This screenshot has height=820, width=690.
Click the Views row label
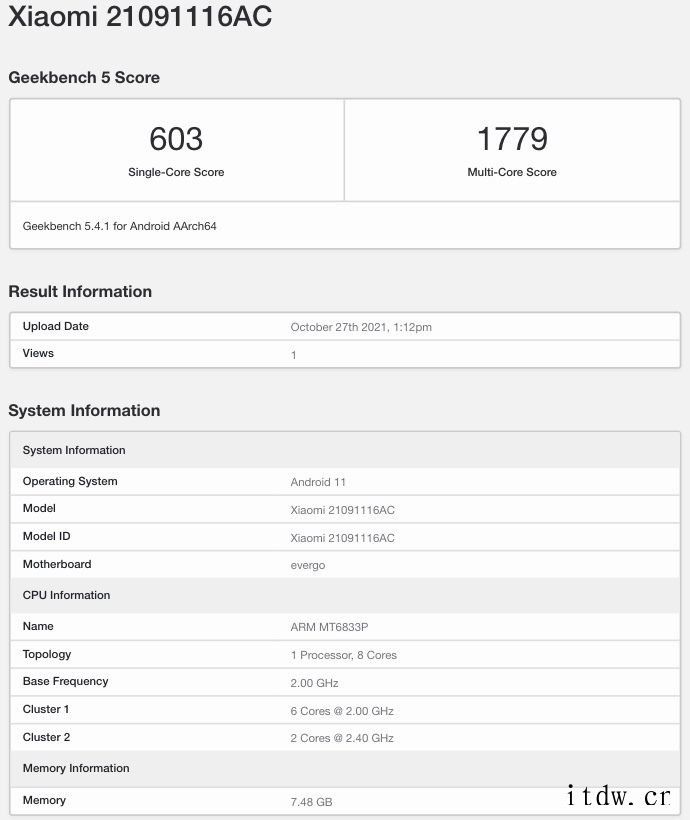[x=38, y=353]
